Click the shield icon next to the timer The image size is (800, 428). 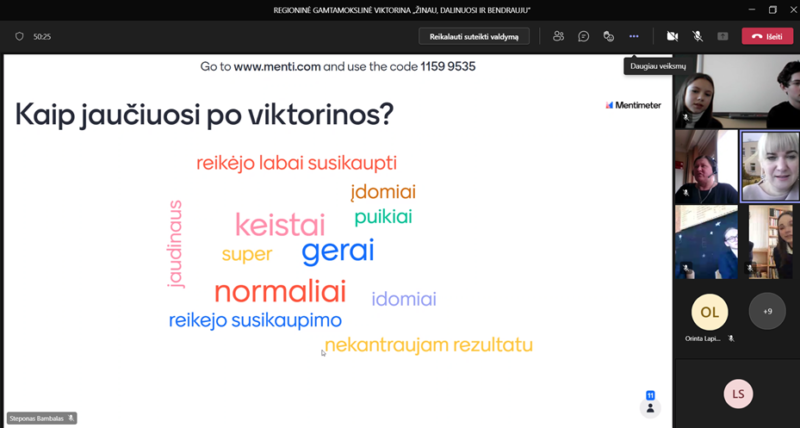(x=19, y=36)
